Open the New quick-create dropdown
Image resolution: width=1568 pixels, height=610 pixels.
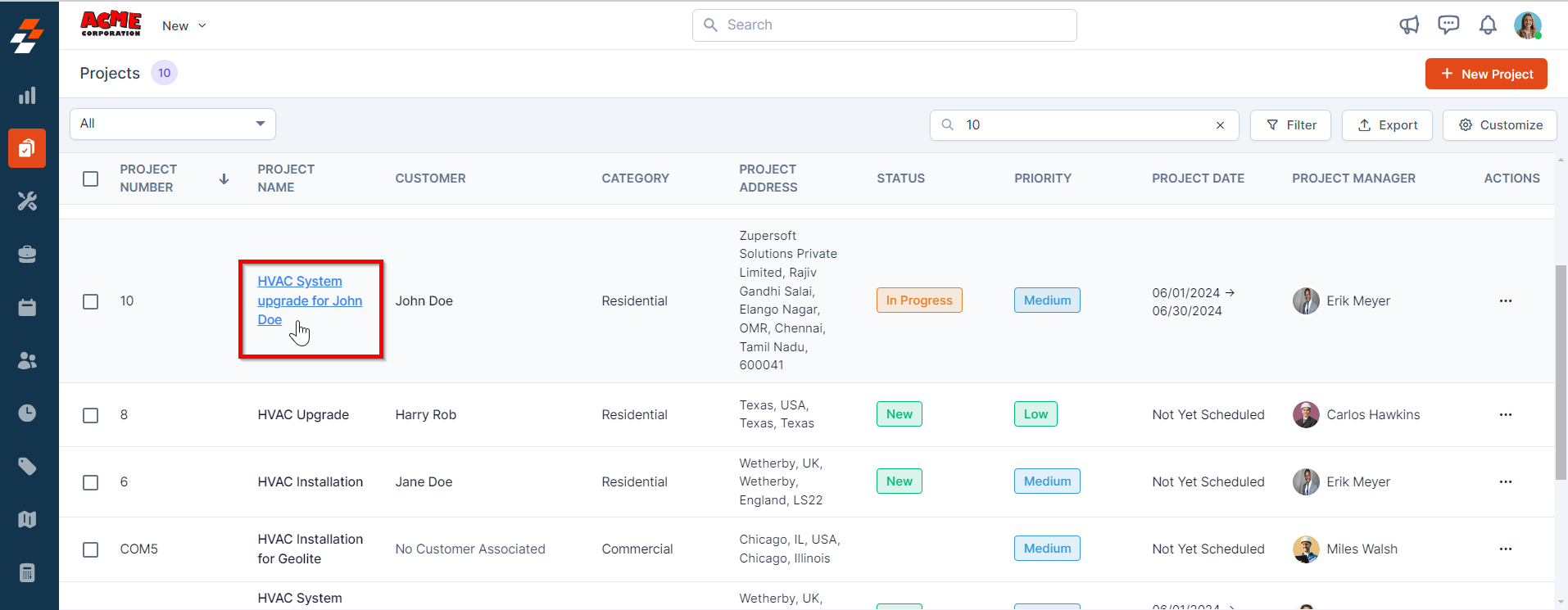[x=184, y=26]
